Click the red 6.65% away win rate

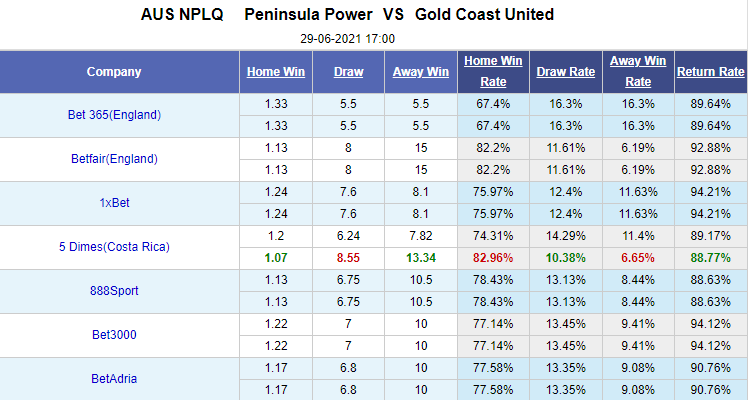tap(638, 258)
